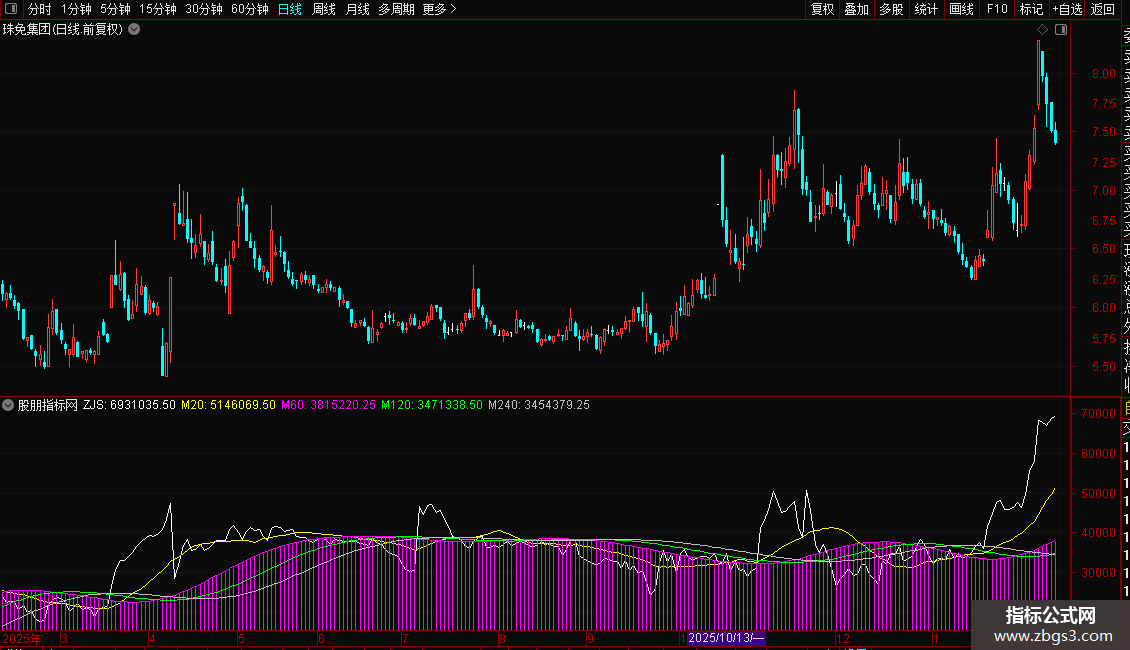Click price level 5.50 on price axis
The height and width of the screenshot is (650, 1130).
(x=1103, y=367)
